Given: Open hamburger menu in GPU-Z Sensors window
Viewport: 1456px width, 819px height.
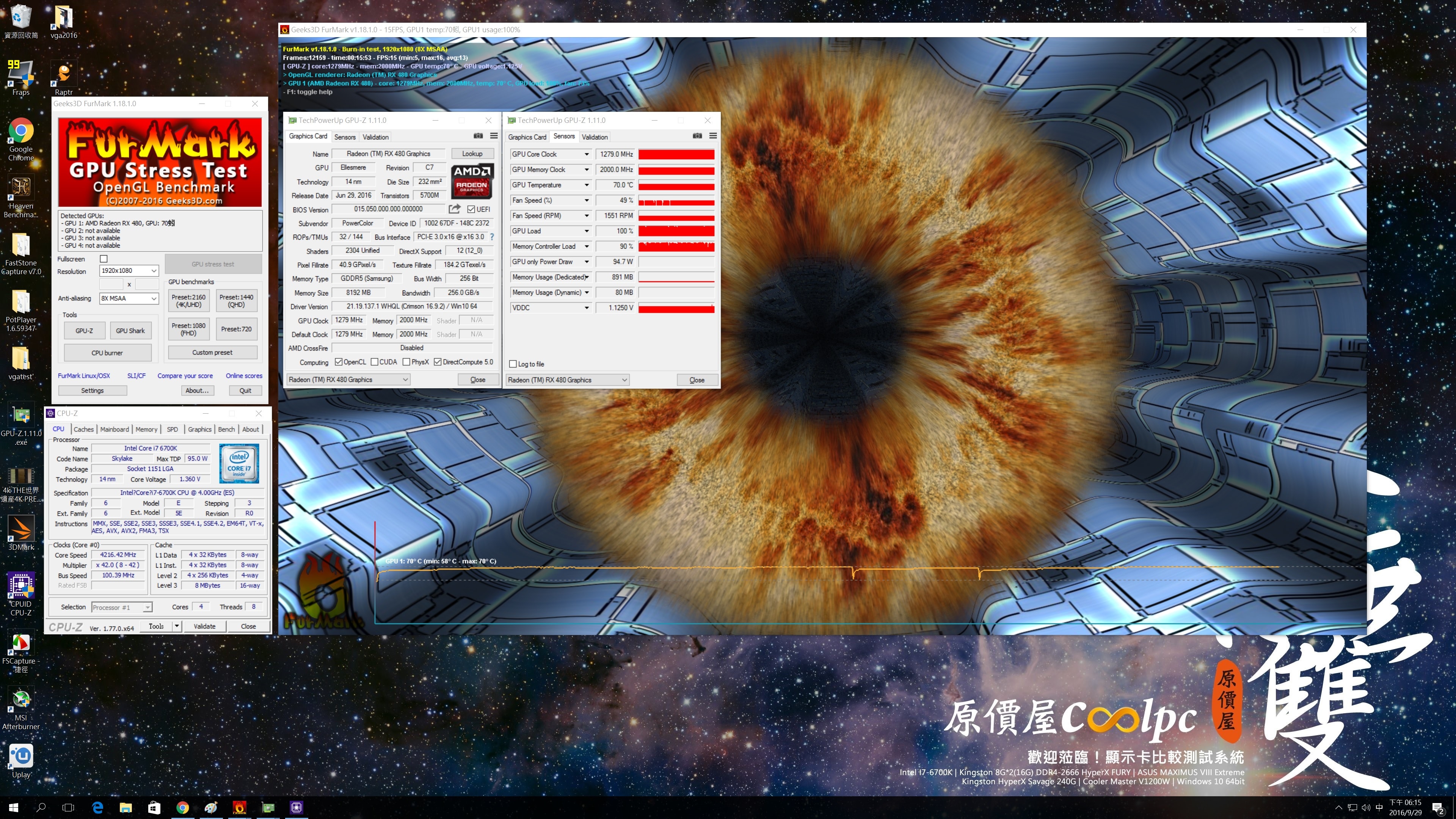Looking at the screenshot, I should (713, 136).
